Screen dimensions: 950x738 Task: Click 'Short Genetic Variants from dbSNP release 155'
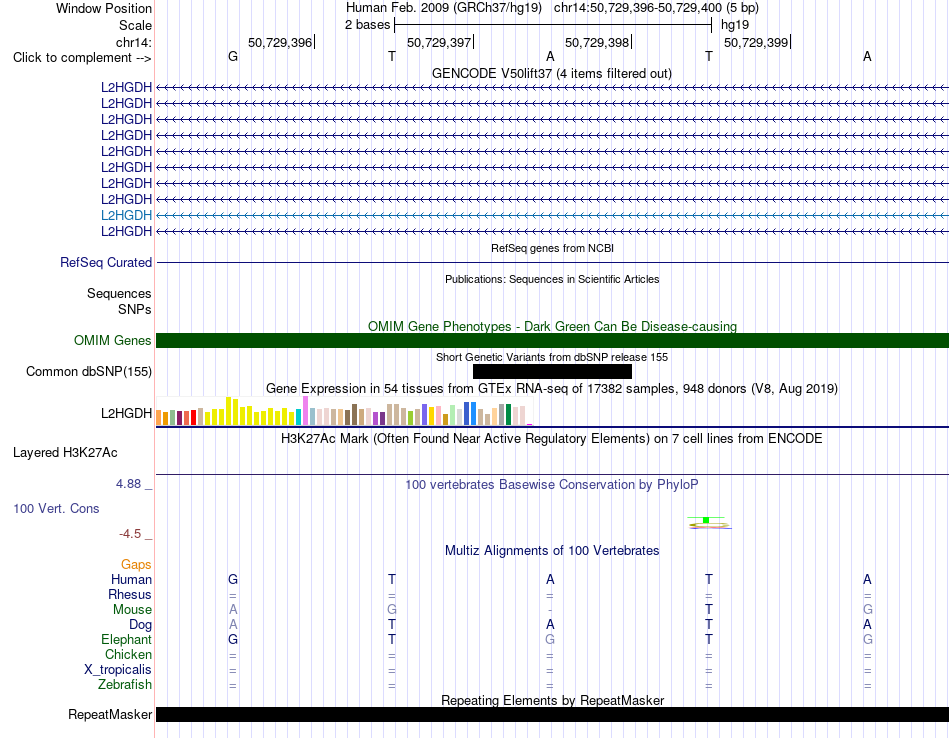(552, 357)
